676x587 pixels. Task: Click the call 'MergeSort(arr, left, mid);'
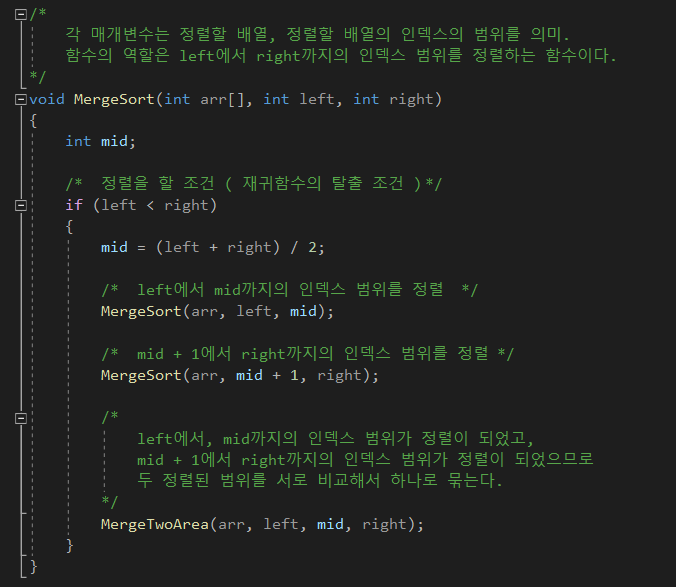[x=217, y=311]
